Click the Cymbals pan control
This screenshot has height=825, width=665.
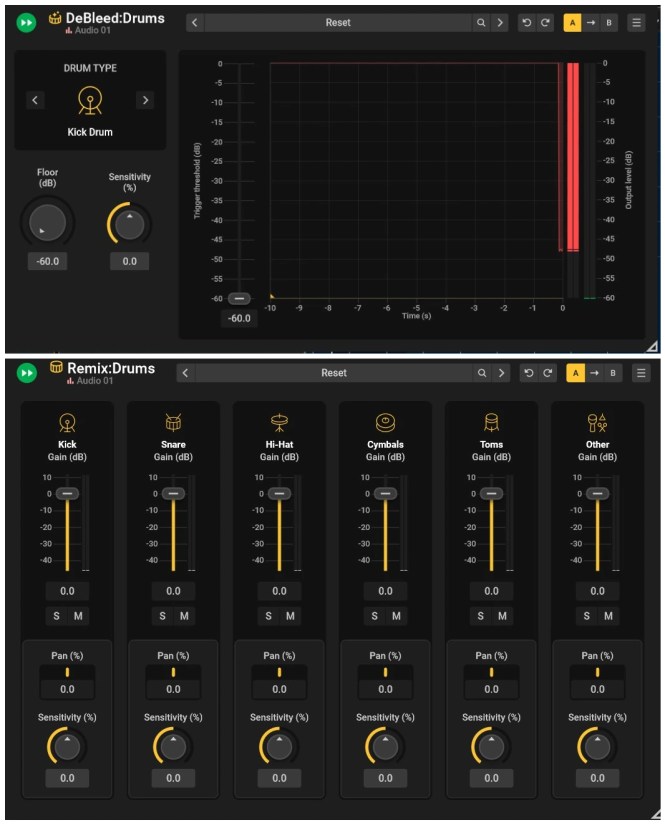tap(385, 672)
